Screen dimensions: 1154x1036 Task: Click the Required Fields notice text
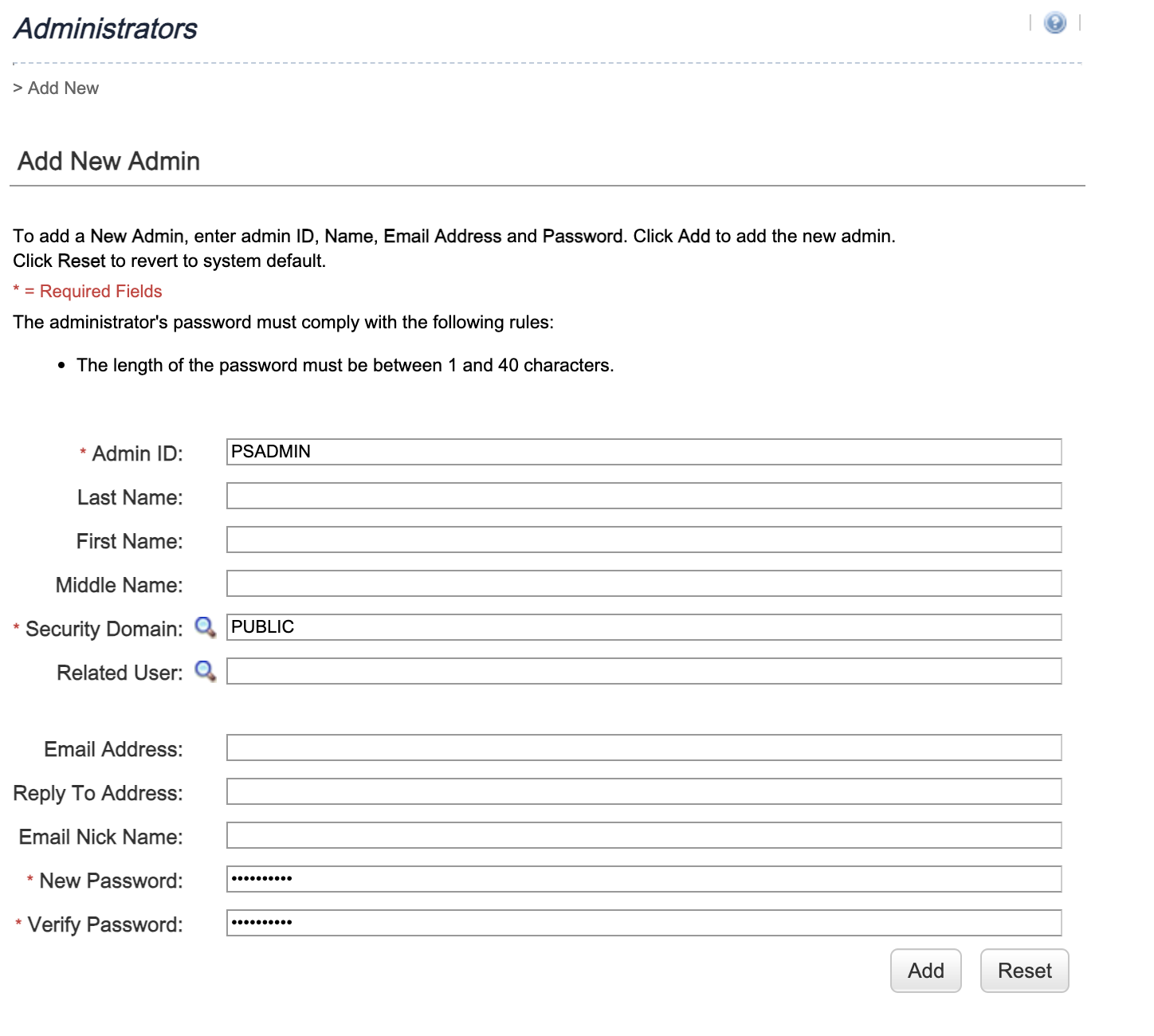point(87,291)
